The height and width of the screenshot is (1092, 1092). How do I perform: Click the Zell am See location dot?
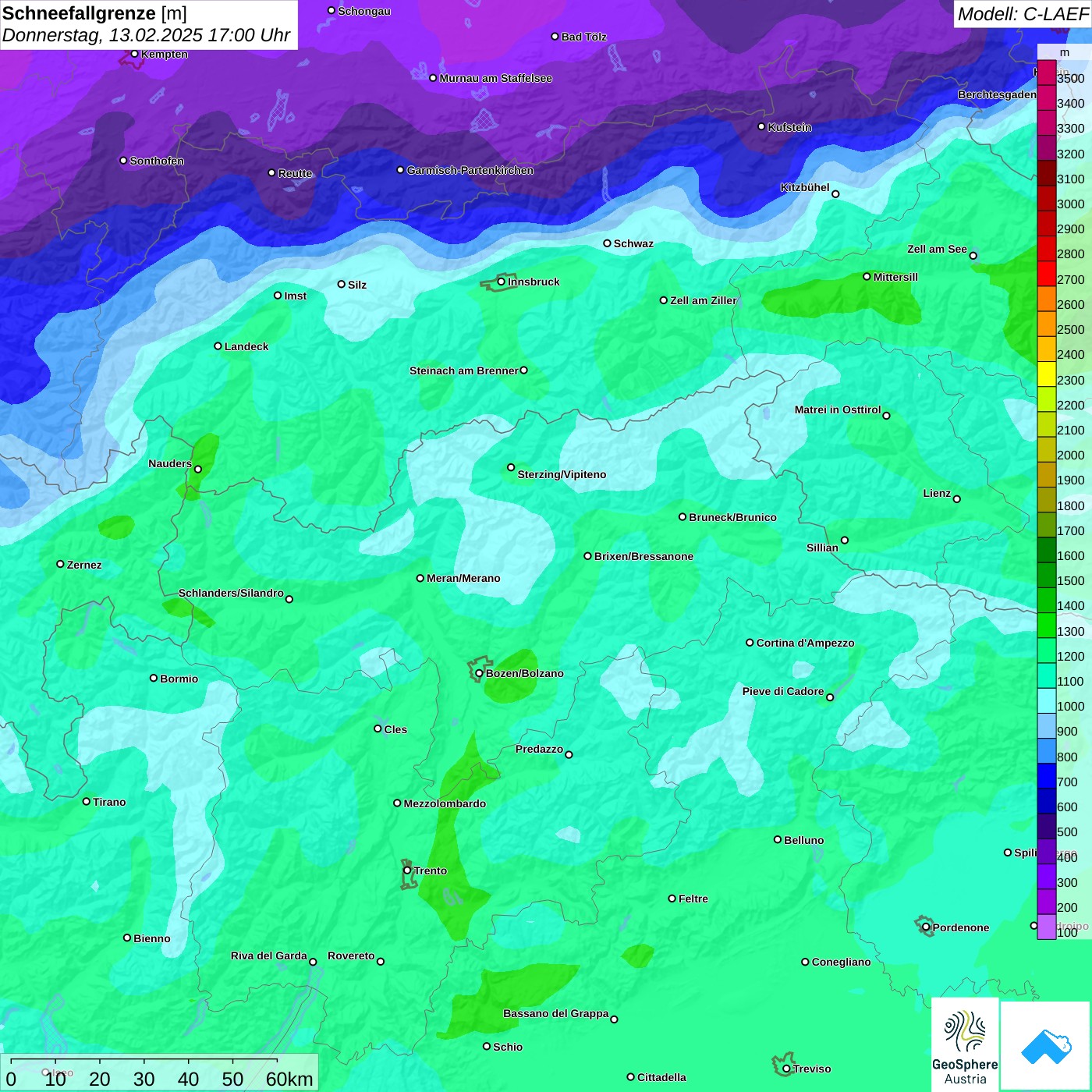[x=973, y=256]
